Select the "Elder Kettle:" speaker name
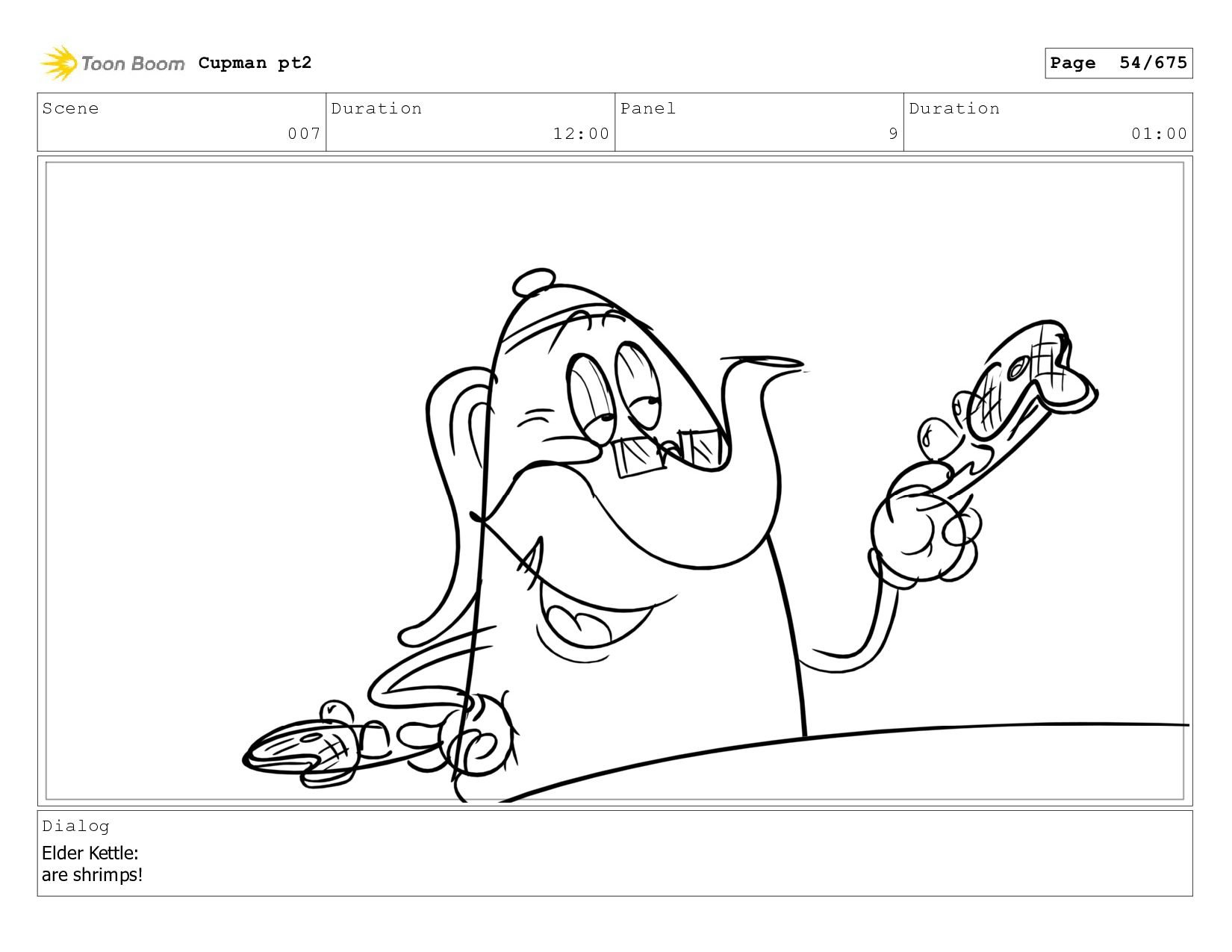 pyautogui.click(x=90, y=853)
